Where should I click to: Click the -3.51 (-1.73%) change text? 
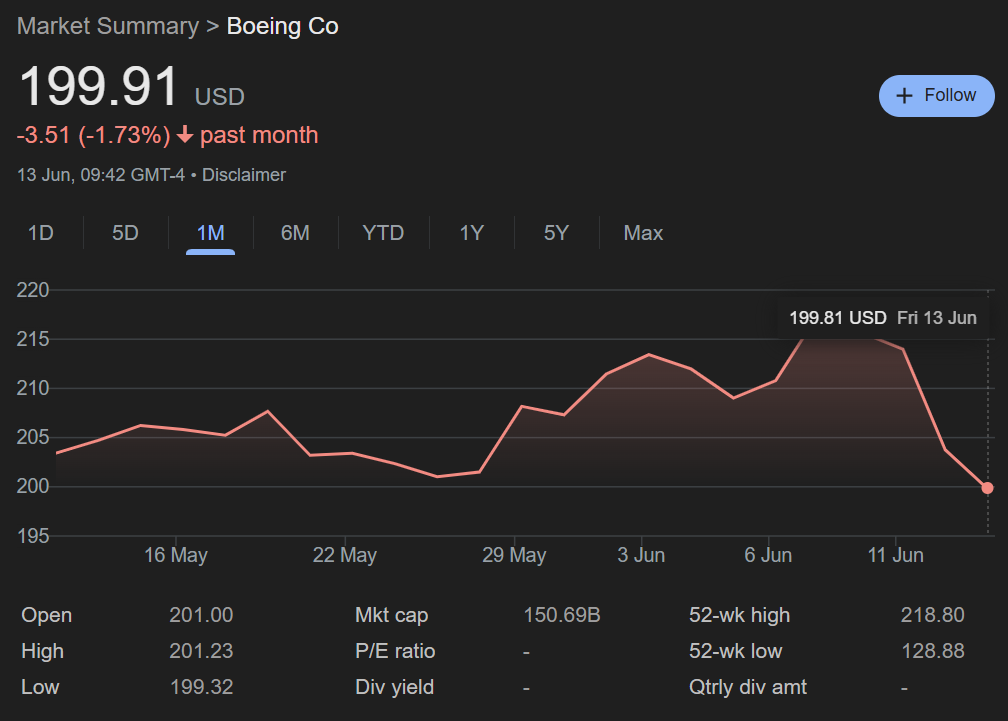93,135
